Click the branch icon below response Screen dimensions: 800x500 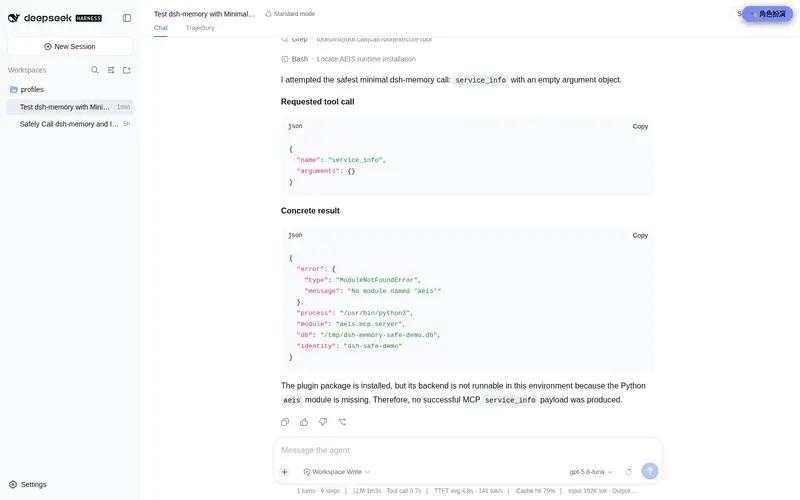pos(342,422)
